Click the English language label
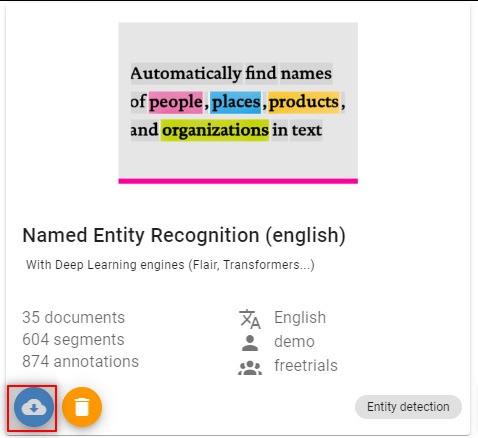 click(x=300, y=318)
